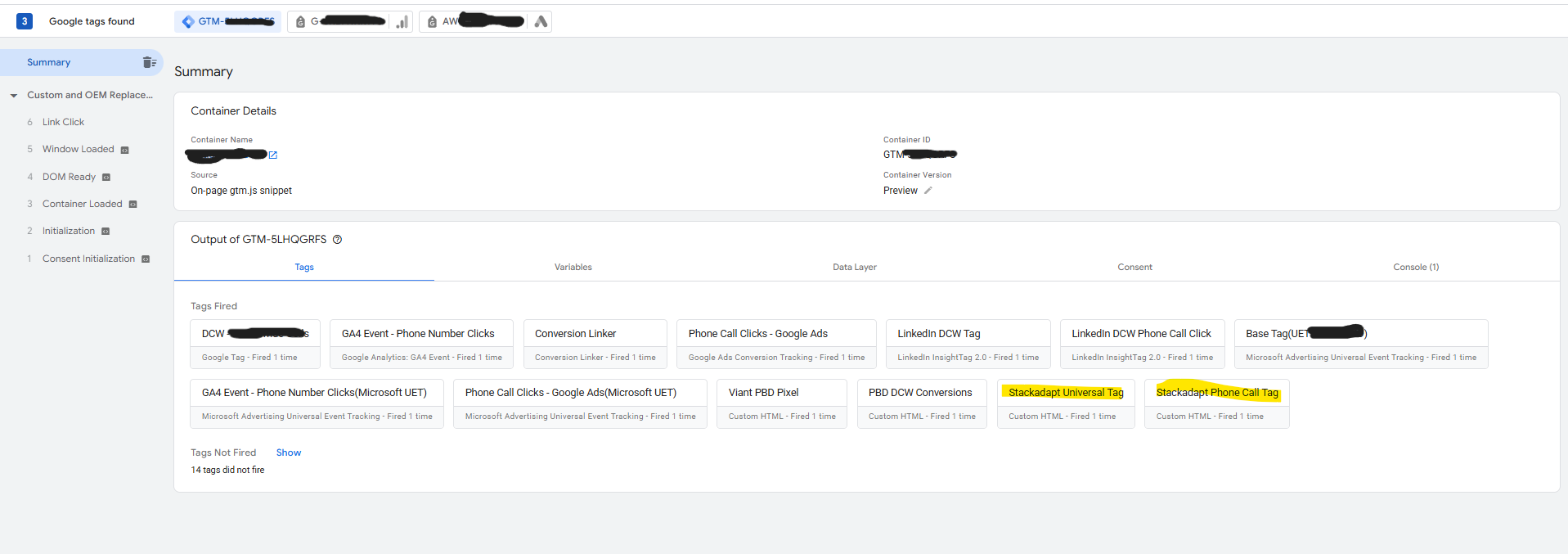Click the On-page gtm.js snippet source text
The image size is (1568, 554).
click(241, 191)
